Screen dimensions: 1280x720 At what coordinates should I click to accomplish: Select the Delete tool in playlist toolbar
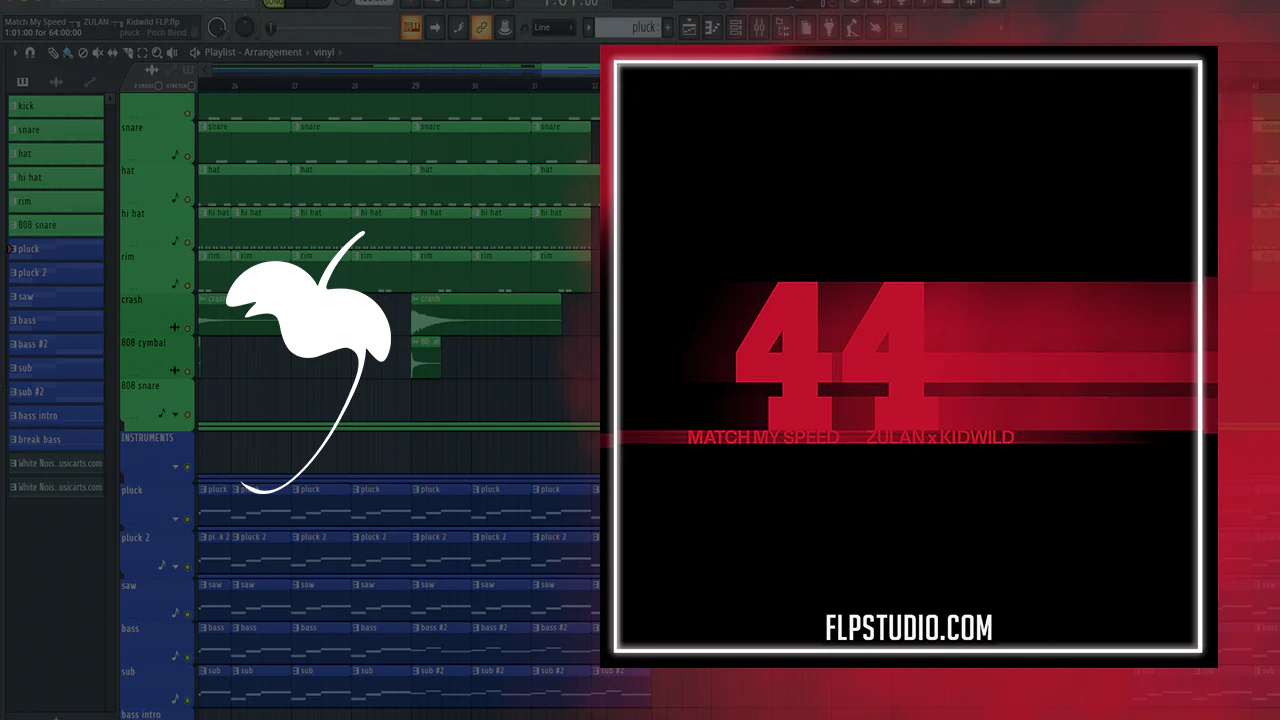[x=83, y=52]
